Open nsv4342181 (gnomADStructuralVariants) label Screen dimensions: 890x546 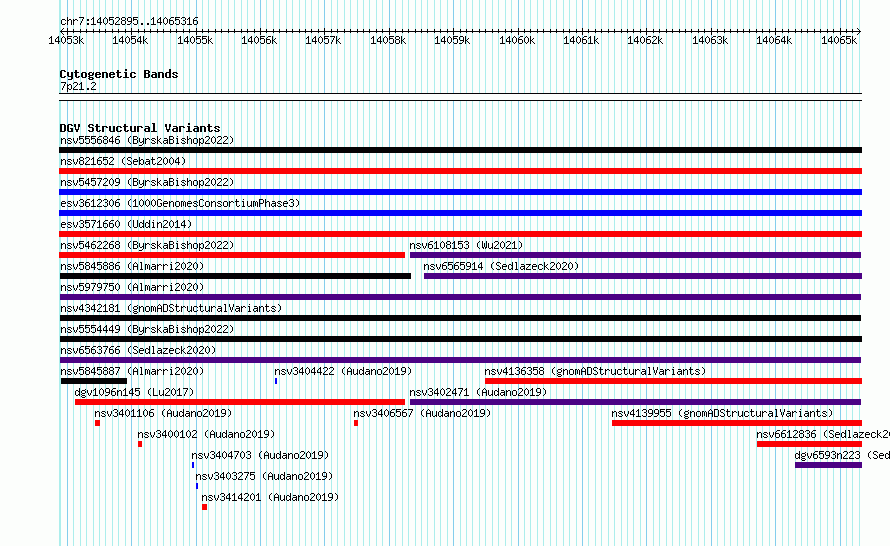pyautogui.click(x=171, y=308)
